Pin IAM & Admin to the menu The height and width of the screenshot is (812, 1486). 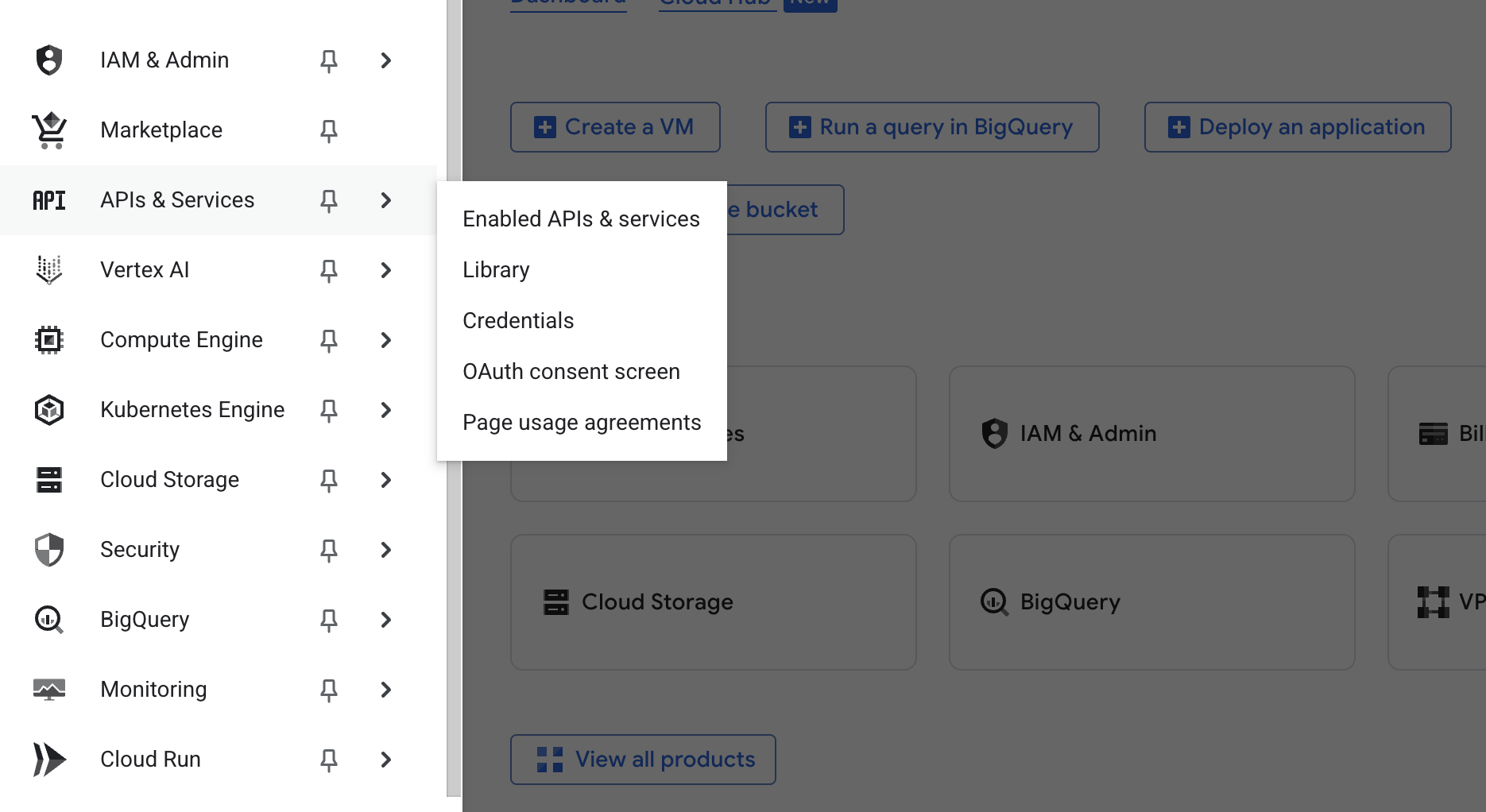[x=329, y=60]
